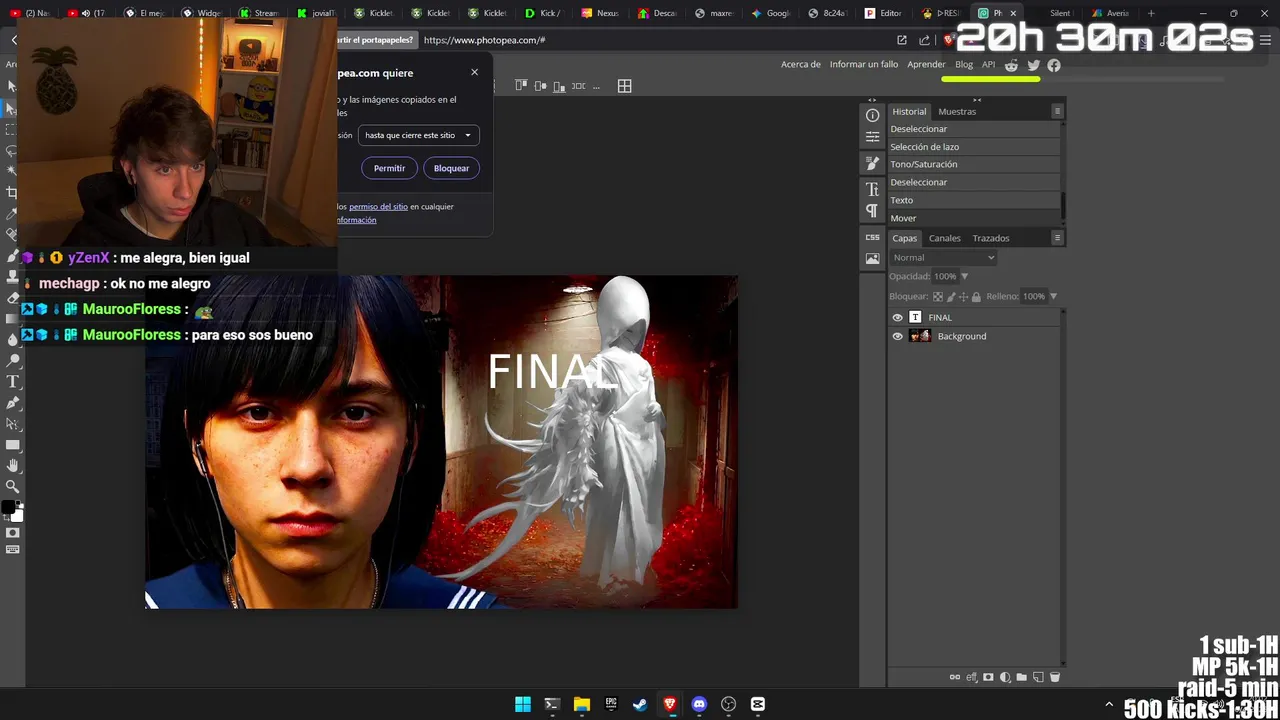This screenshot has width=1280, height=720.
Task: Click Bloquear in permission popup
Action: [451, 168]
